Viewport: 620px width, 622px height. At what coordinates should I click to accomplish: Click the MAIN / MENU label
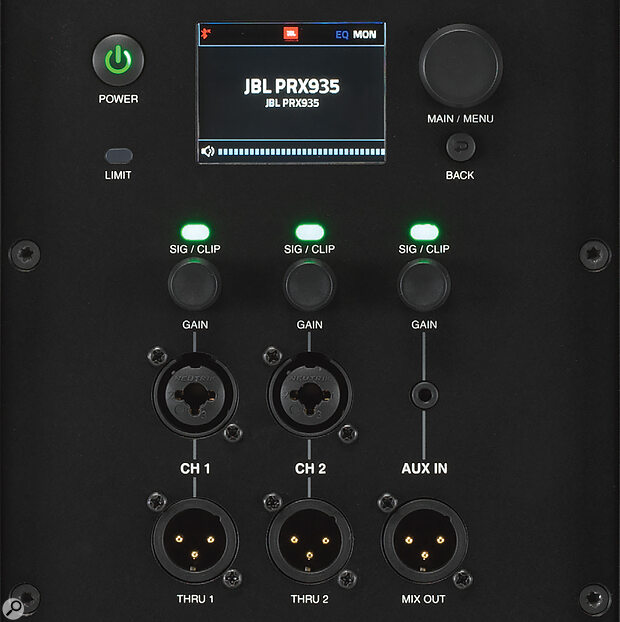tap(460, 119)
